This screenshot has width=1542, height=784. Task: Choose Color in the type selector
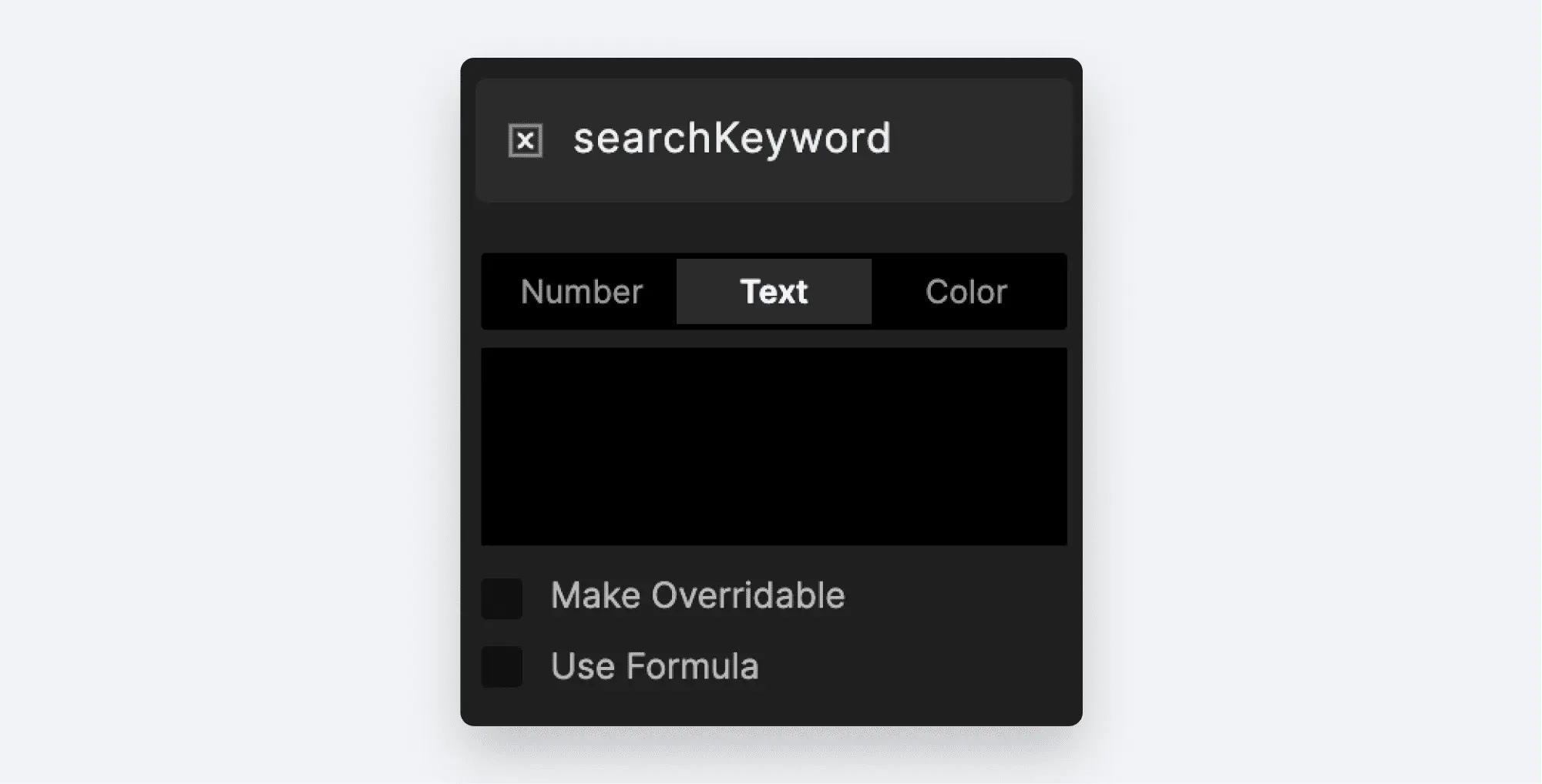(x=966, y=292)
